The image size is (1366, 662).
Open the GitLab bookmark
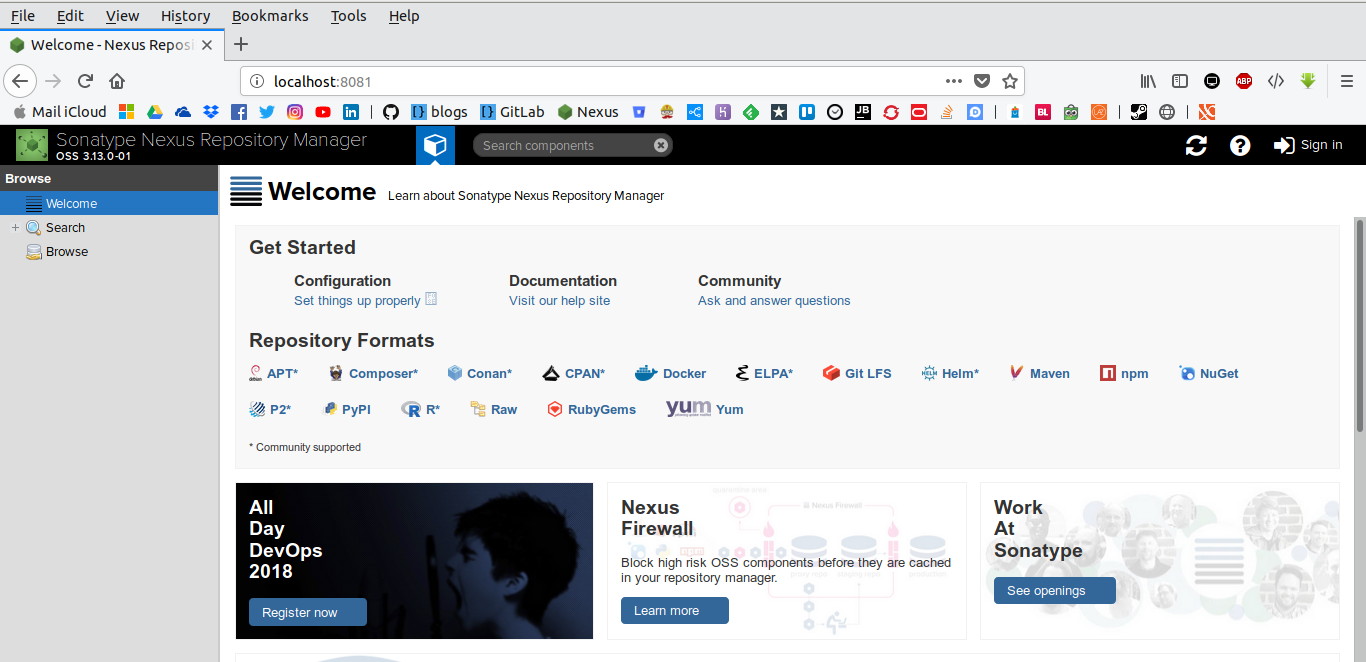[x=512, y=112]
